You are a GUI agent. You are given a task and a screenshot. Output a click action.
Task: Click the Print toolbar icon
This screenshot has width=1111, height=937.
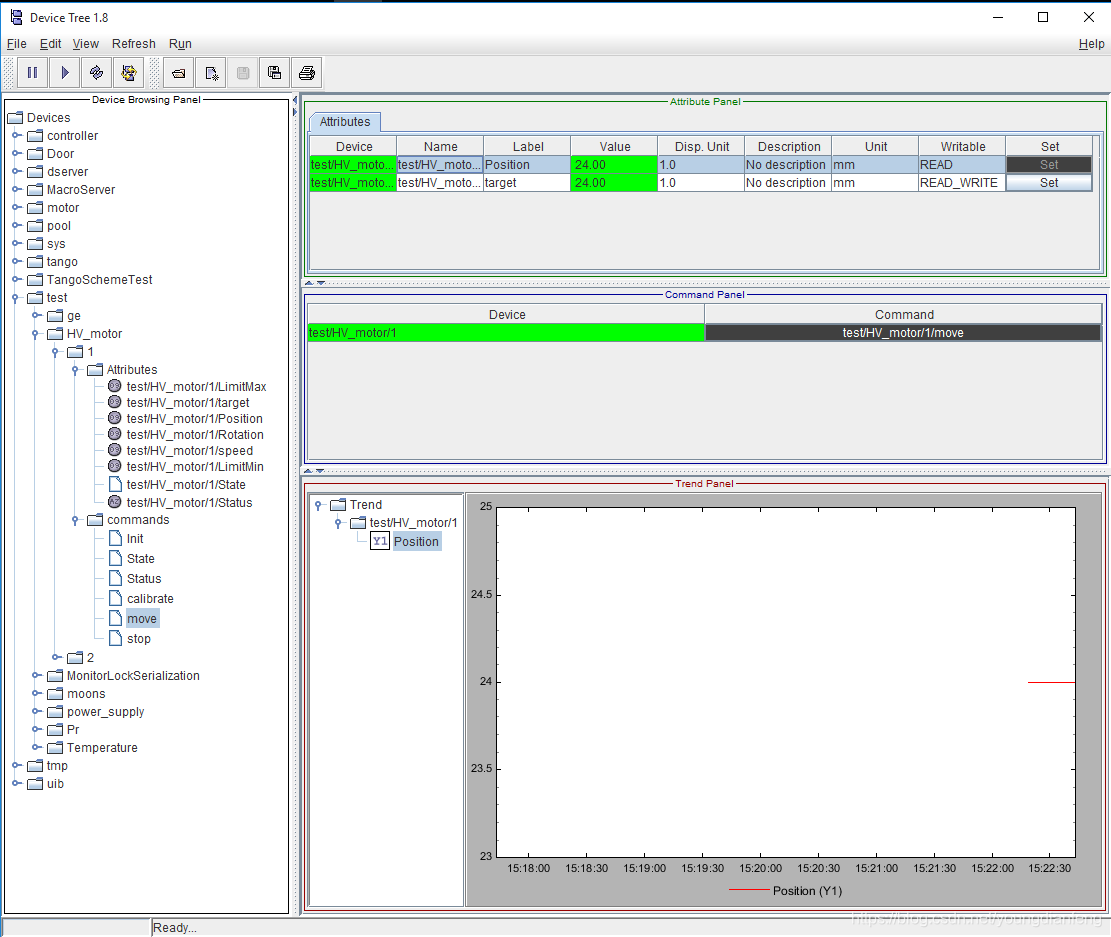pyautogui.click(x=307, y=72)
